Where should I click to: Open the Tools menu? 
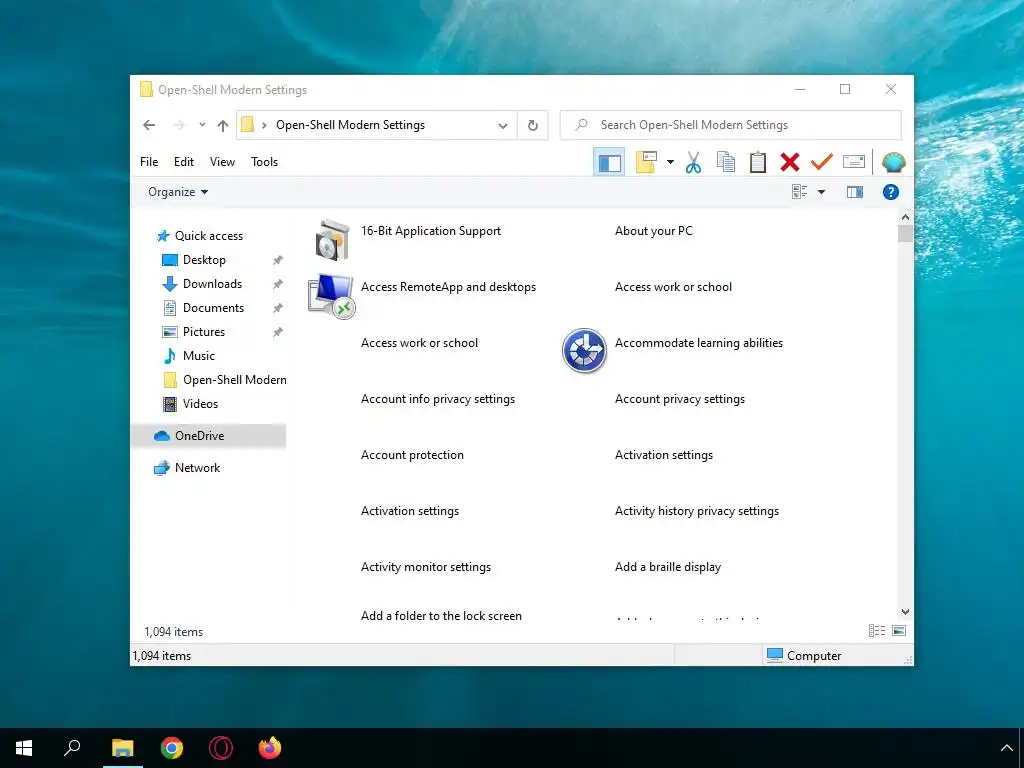(x=264, y=162)
